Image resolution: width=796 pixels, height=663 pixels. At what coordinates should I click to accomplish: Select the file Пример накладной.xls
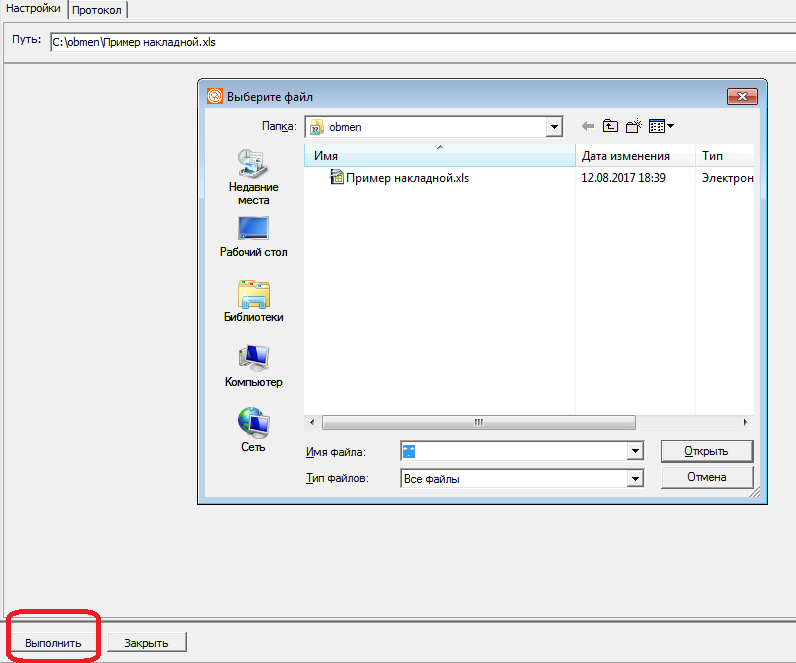pyautogui.click(x=406, y=178)
